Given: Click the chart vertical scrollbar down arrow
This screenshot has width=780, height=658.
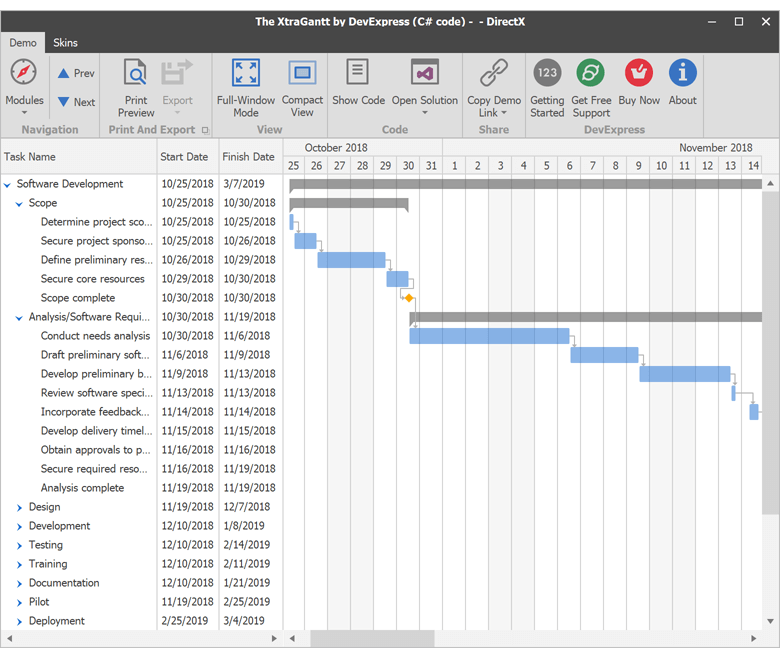Looking at the screenshot, I should tap(770, 621).
